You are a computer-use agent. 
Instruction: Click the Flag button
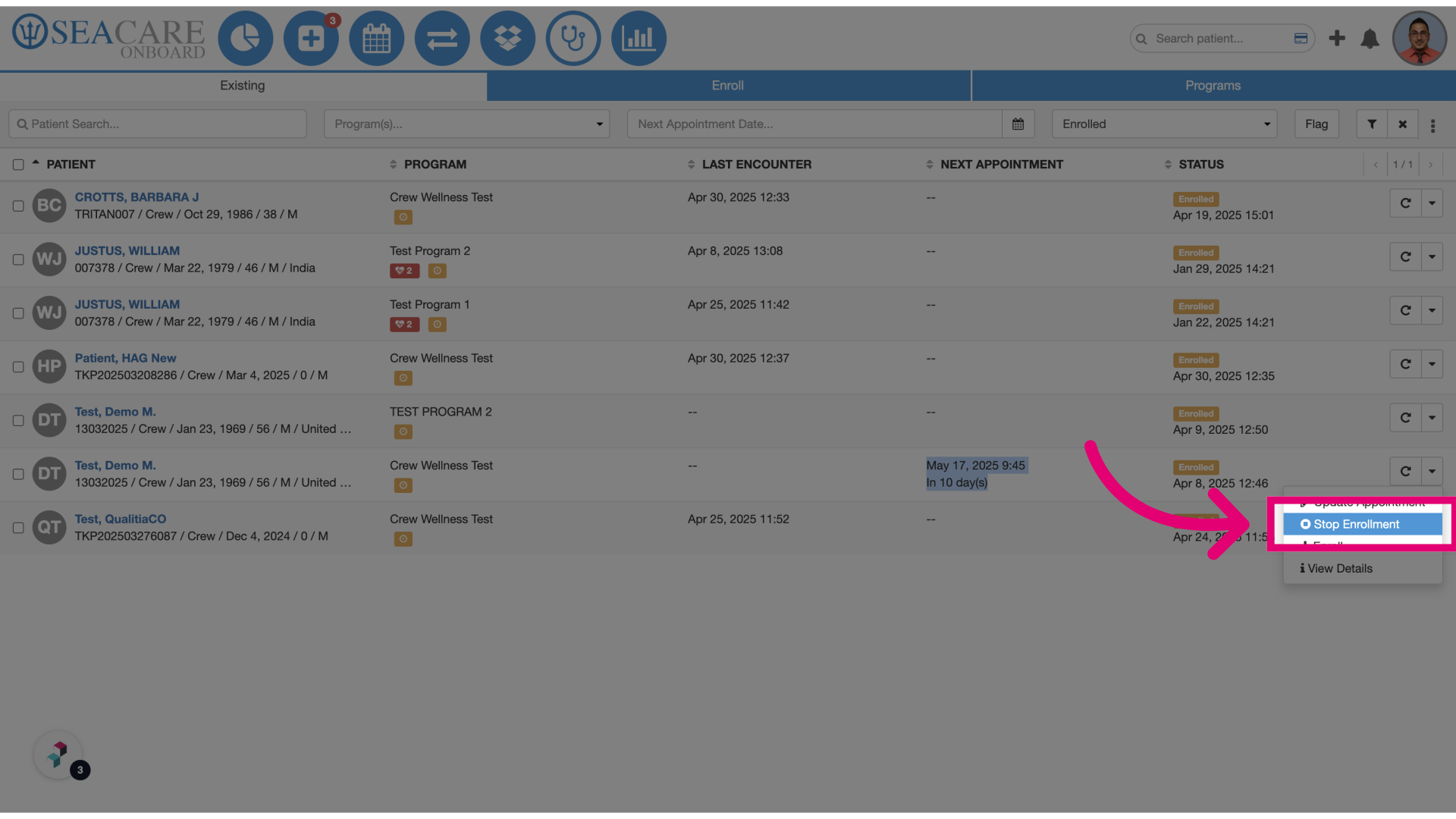pos(1316,124)
